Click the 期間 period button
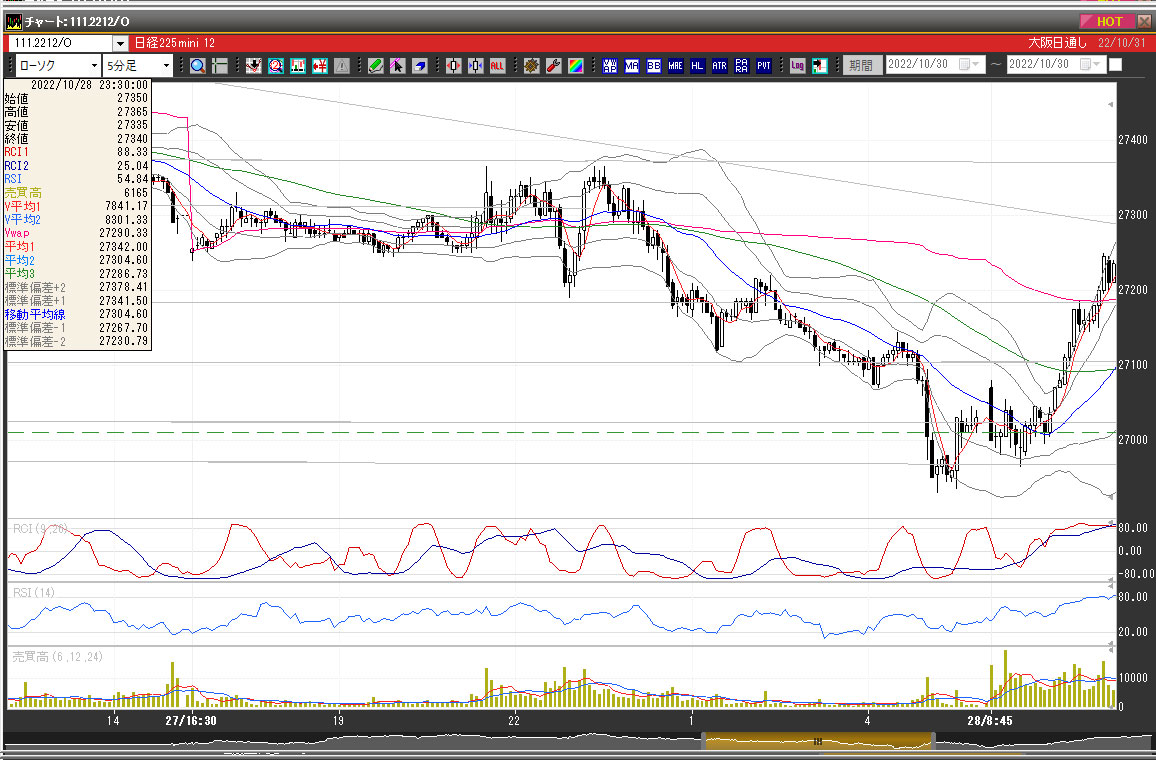The width and height of the screenshot is (1156, 760). click(x=861, y=65)
